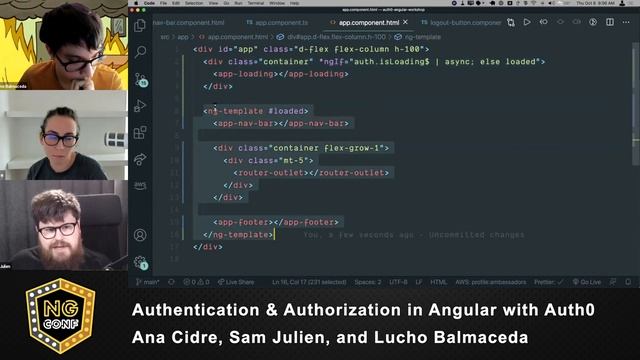The width and height of the screenshot is (640, 360).
Task: Change language mode via HTML status item
Action: [438, 282]
